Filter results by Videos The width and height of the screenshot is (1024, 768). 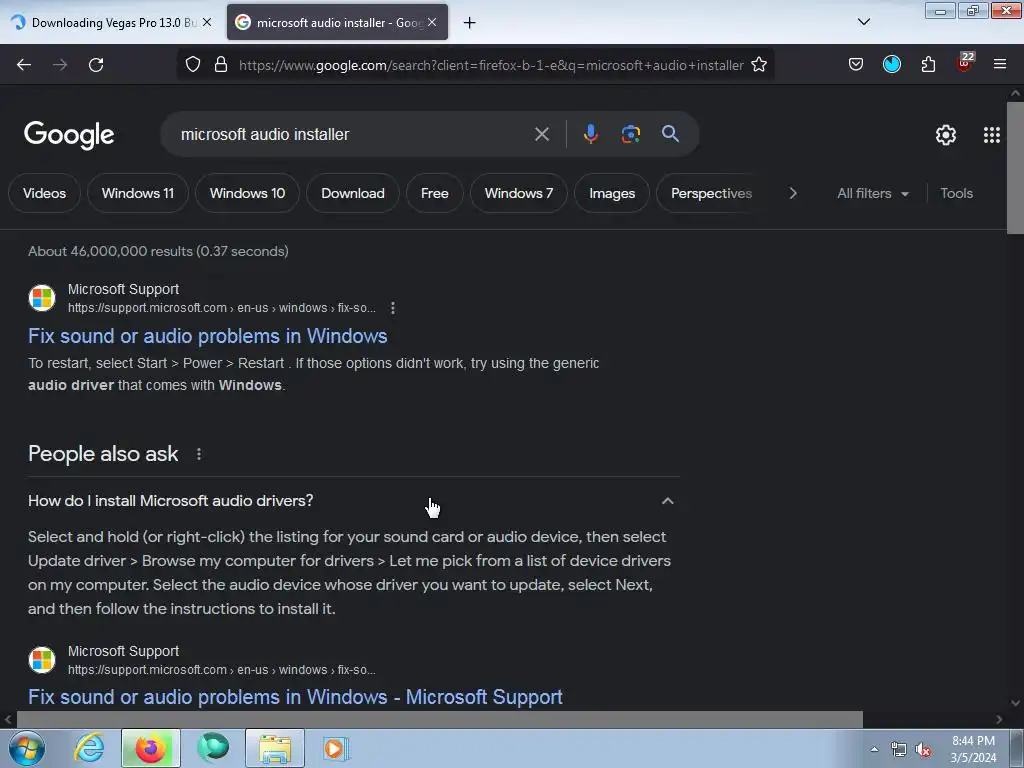click(44, 193)
